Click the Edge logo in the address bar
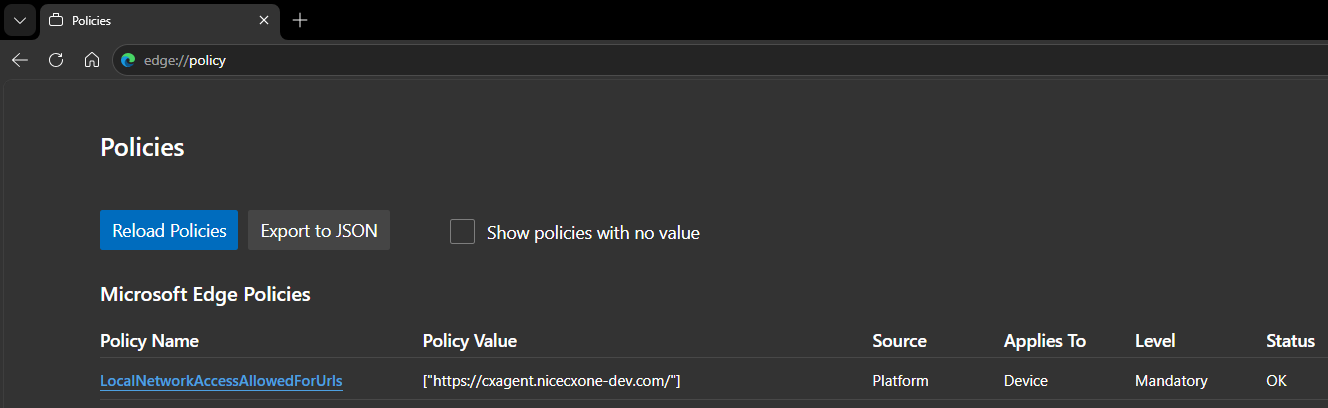This screenshot has width=1328, height=408. [x=128, y=60]
